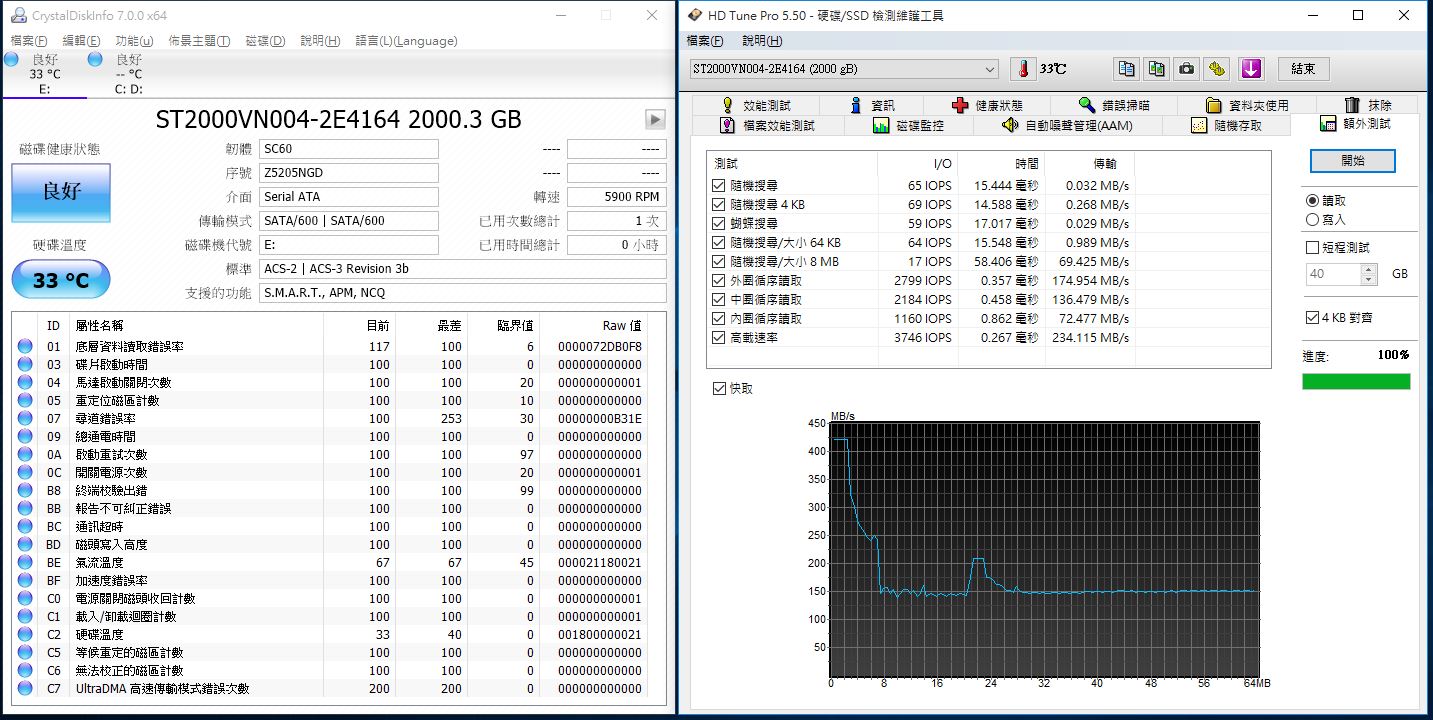Toggle the 4 KB 對齊 checkbox
The image size is (1433, 720).
[1312, 318]
